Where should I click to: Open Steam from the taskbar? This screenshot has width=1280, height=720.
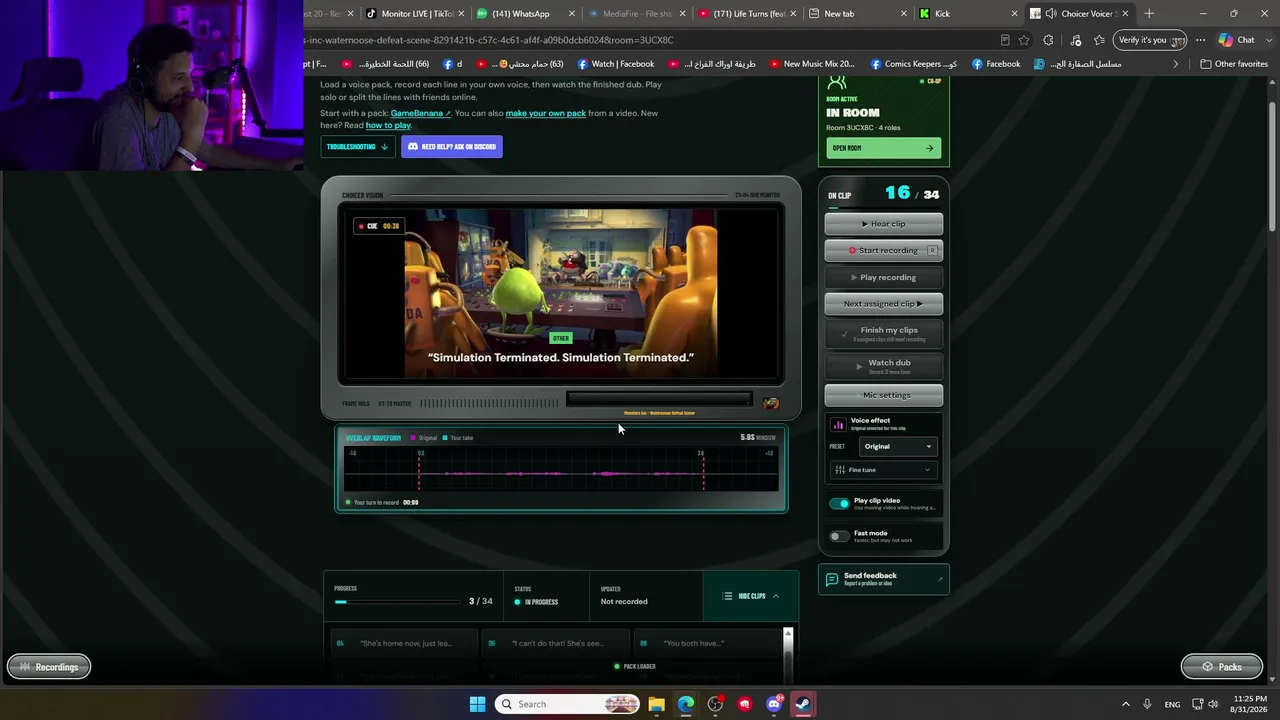[803, 704]
